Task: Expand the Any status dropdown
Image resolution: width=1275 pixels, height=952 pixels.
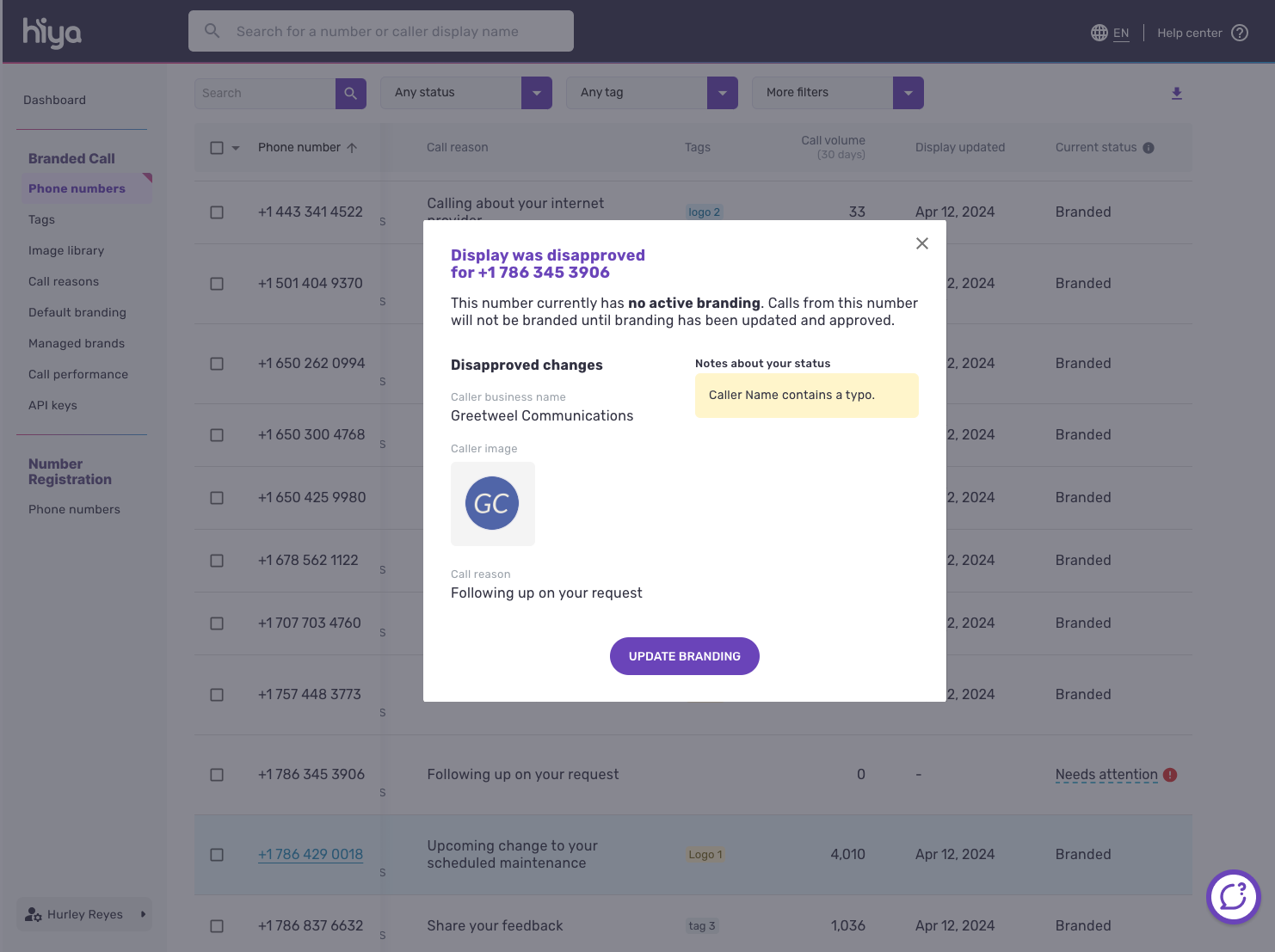Action: pyautogui.click(x=536, y=93)
